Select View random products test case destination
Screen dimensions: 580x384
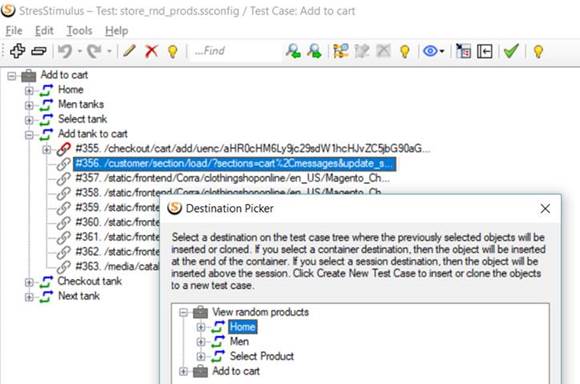260,312
